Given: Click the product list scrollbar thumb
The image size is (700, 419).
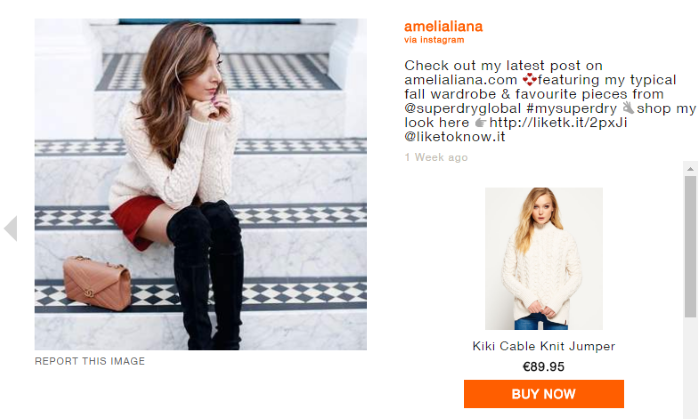Looking at the screenshot, I should [x=690, y=246].
